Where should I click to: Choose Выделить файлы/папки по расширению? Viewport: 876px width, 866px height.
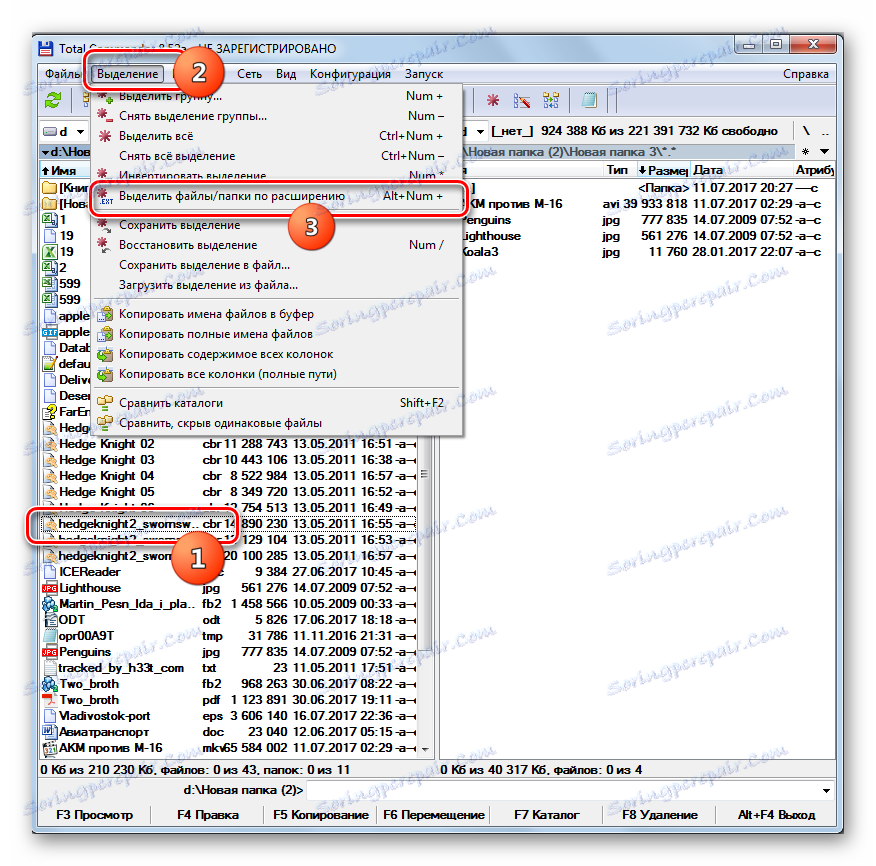point(277,197)
